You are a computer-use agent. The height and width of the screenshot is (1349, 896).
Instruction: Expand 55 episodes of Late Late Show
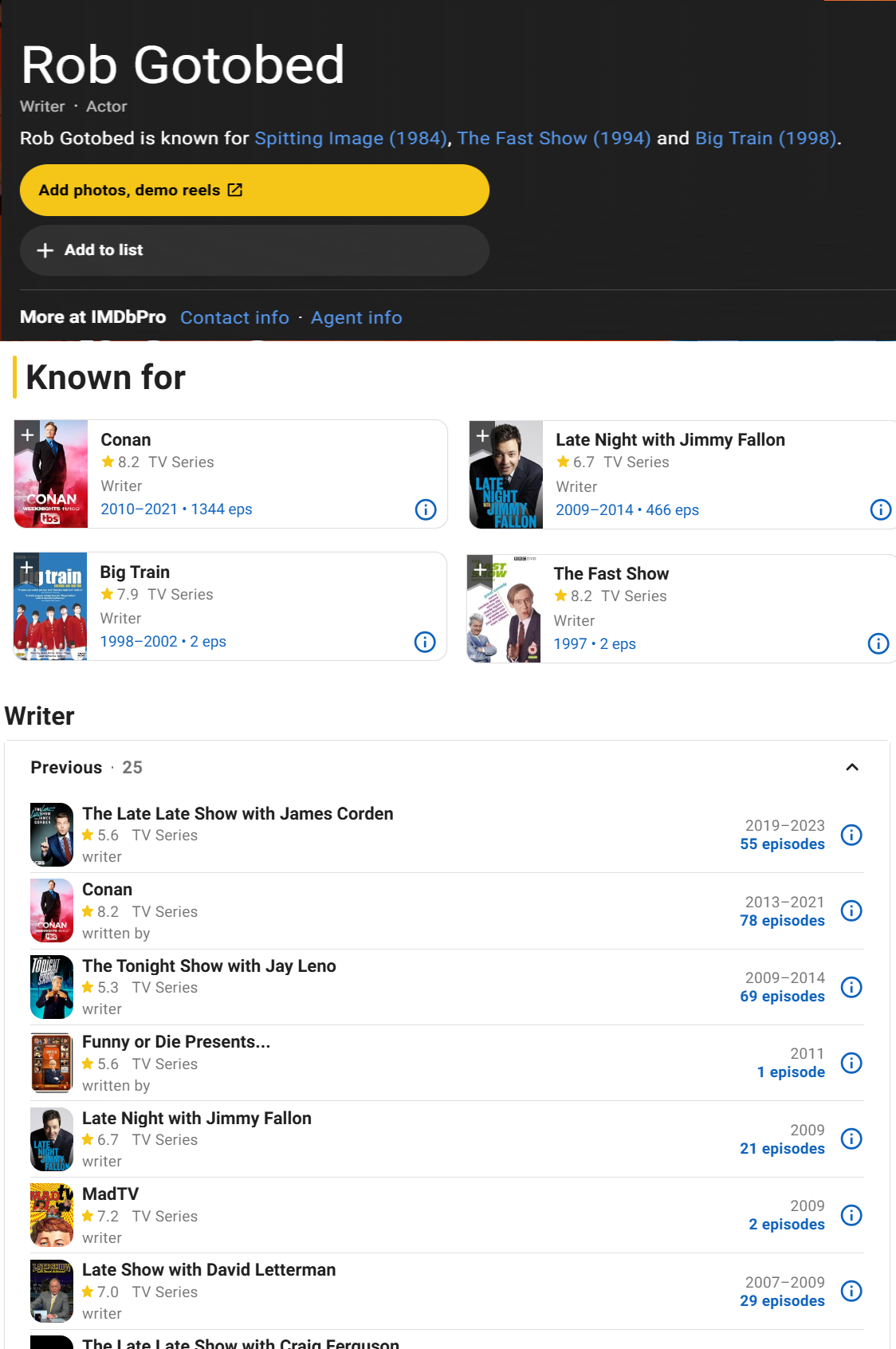click(782, 844)
